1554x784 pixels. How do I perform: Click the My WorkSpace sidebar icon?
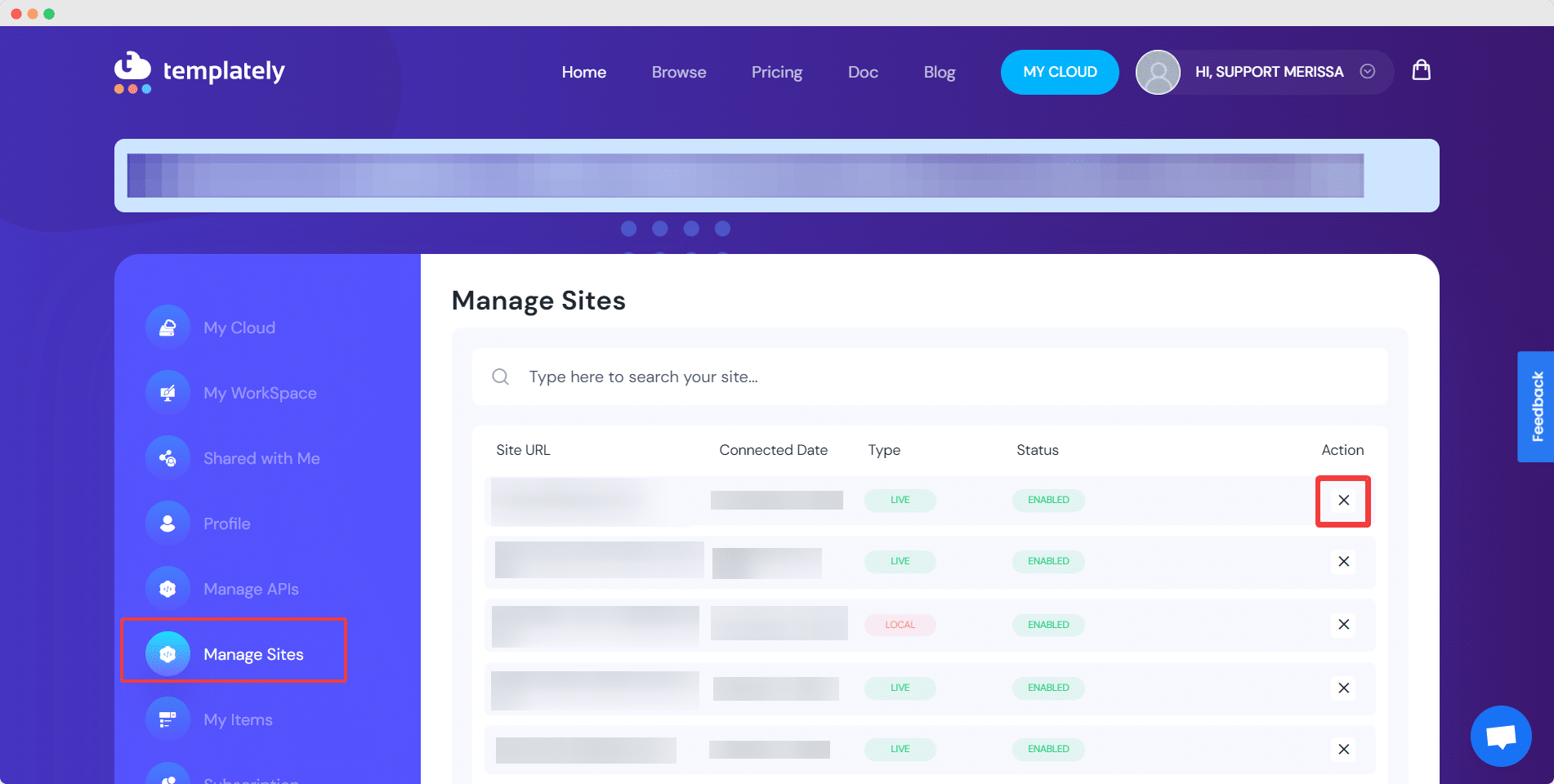coord(167,393)
